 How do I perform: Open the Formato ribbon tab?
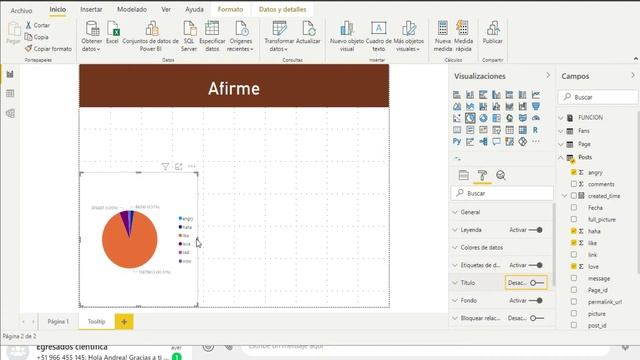tap(230, 9)
